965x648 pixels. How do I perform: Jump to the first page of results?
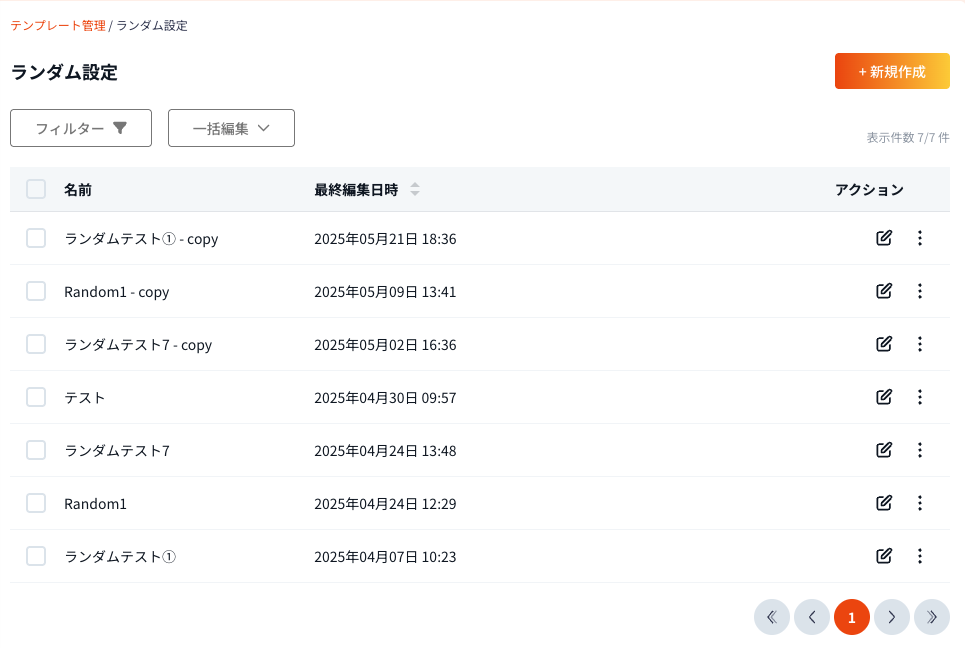pyautogui.click(x=772, y=617)
